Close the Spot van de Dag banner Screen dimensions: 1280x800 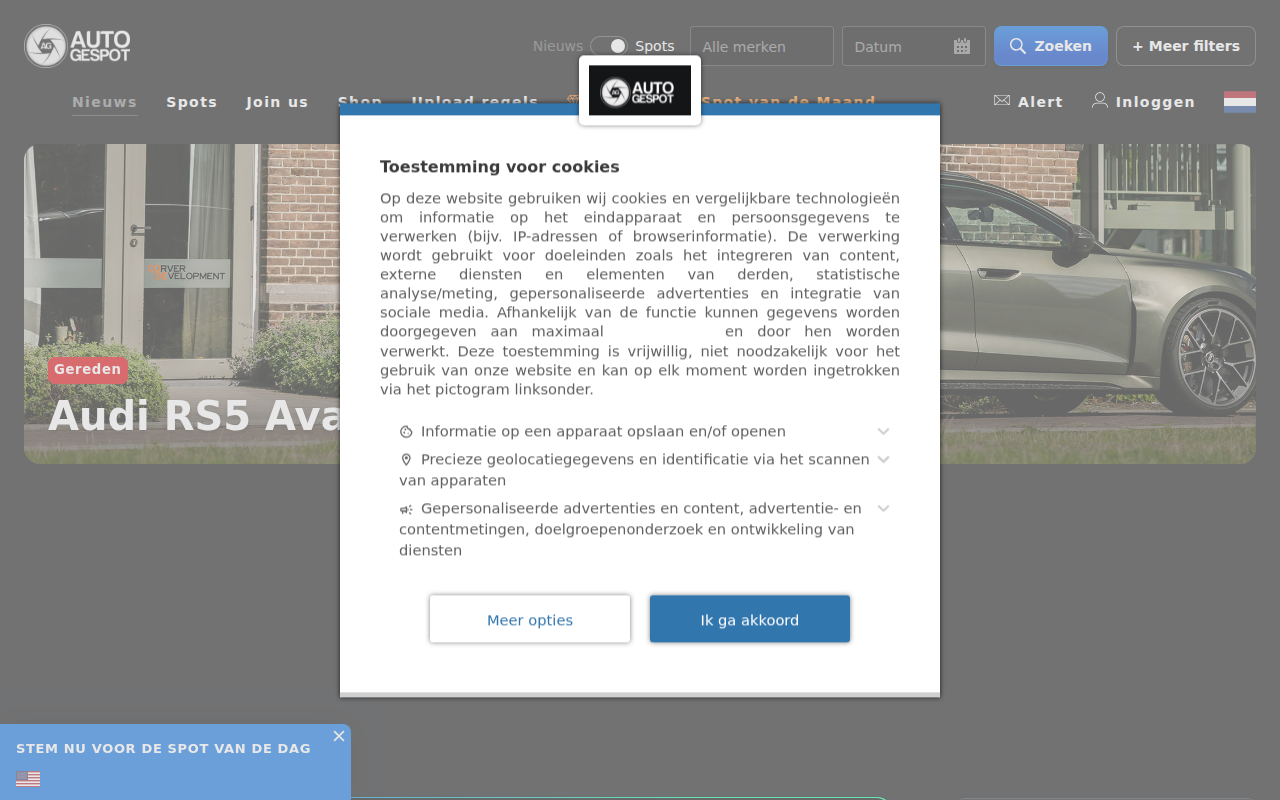339,736
